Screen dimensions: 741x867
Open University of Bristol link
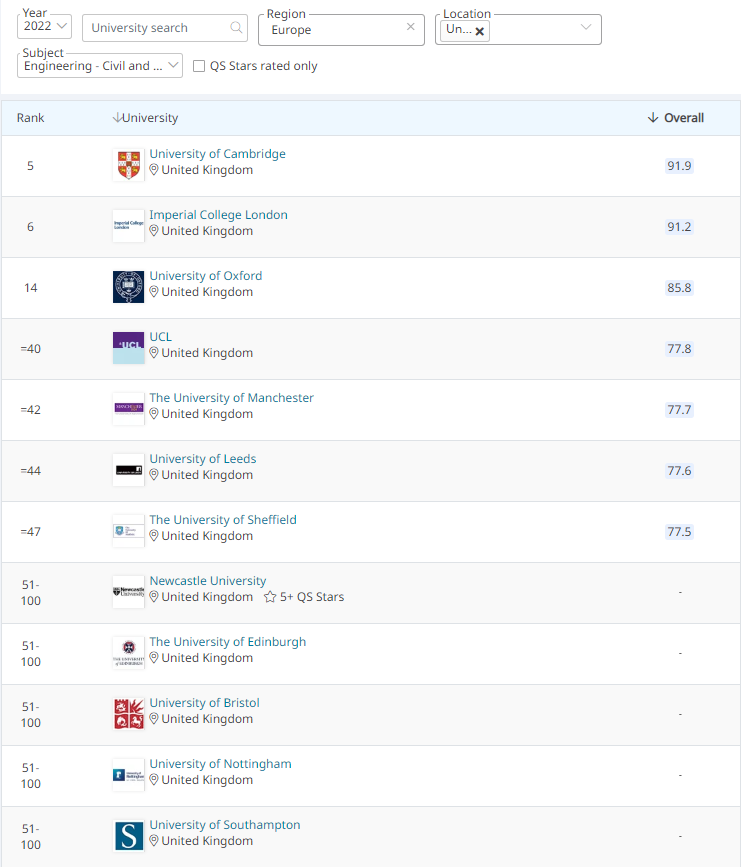pyautogui.click(x=205, y=703)
